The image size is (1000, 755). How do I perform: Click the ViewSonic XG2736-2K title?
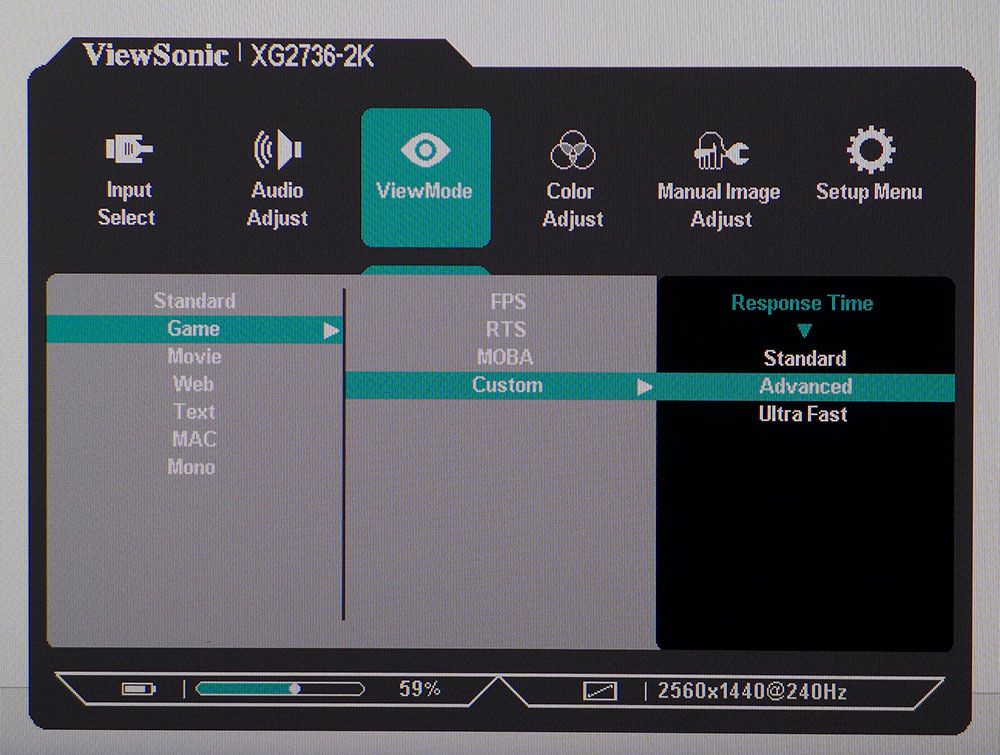pyautogui.click(x=228, y=55)
